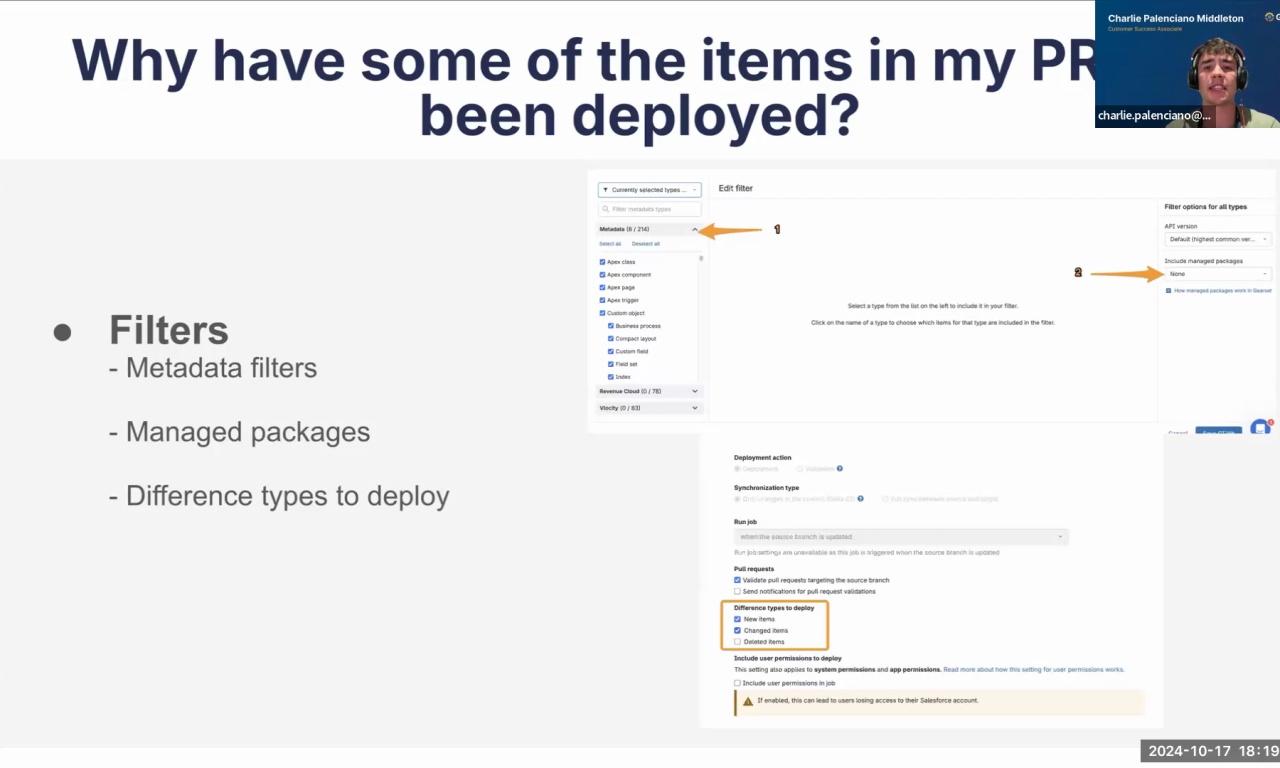The width and height of the screenshot is (1280, 768).
Task: Select the Validation radio button
Action: click(x=800, y=468)
